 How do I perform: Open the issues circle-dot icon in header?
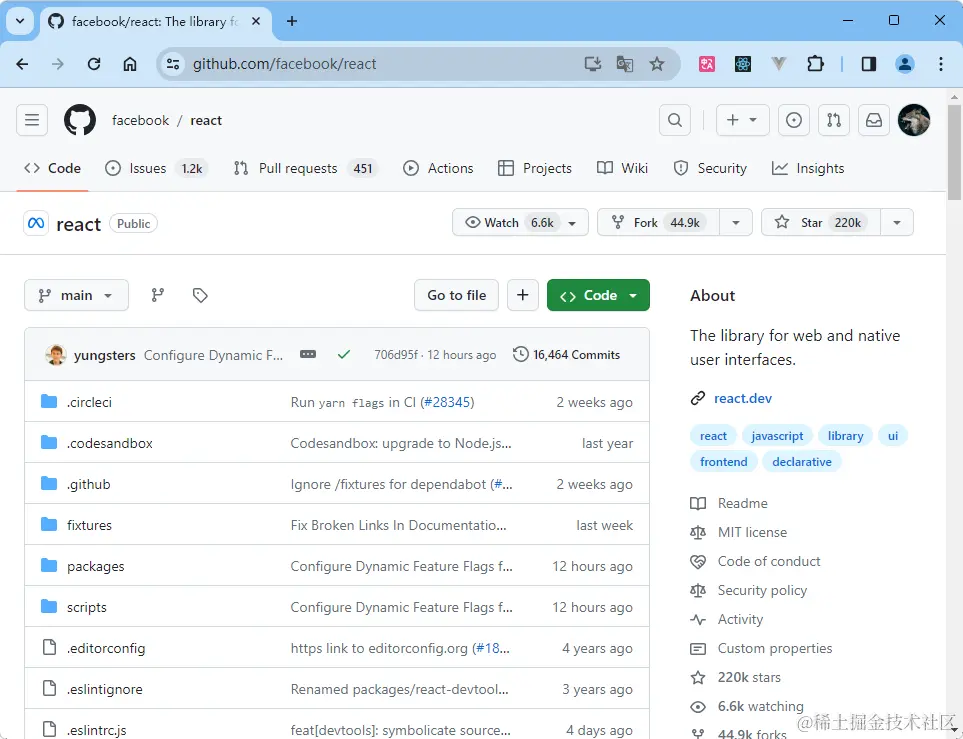[793, 120]
